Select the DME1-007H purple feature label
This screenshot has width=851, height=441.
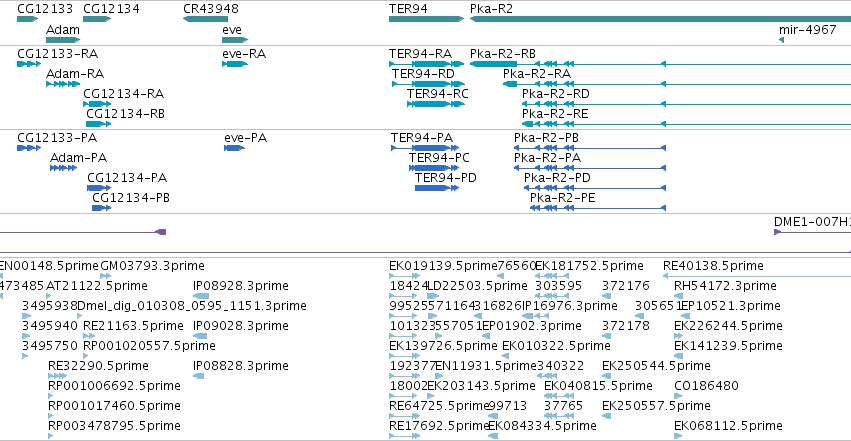812,222
